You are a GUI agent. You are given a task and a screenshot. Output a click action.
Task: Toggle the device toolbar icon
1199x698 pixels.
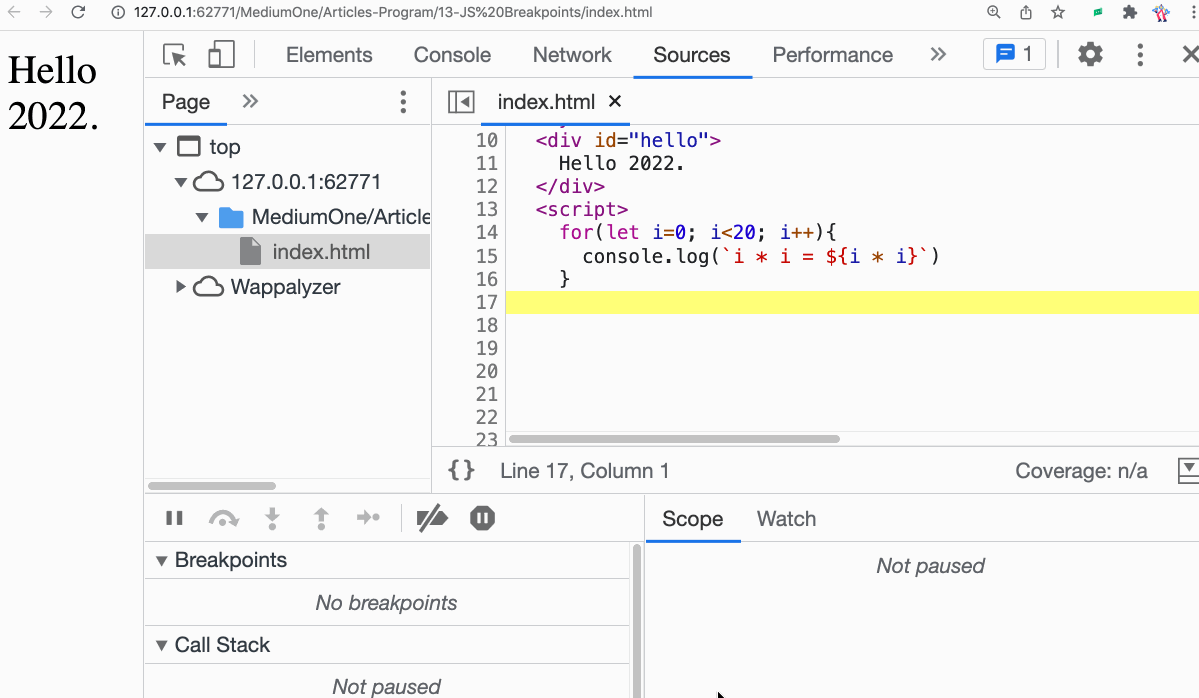[x=221, y=55]
